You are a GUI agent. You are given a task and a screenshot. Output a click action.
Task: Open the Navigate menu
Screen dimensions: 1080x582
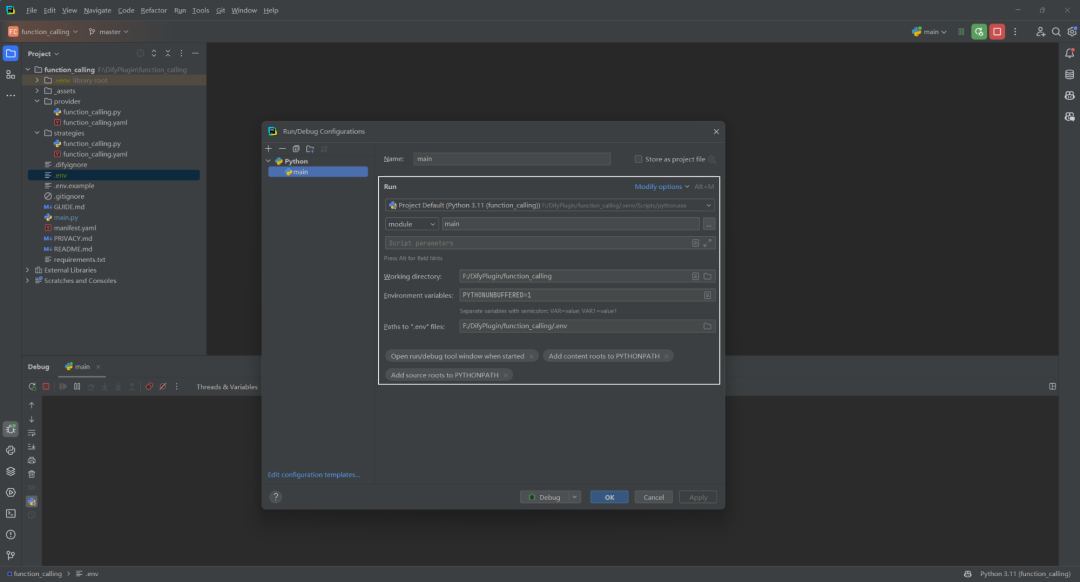coord(97,10)
